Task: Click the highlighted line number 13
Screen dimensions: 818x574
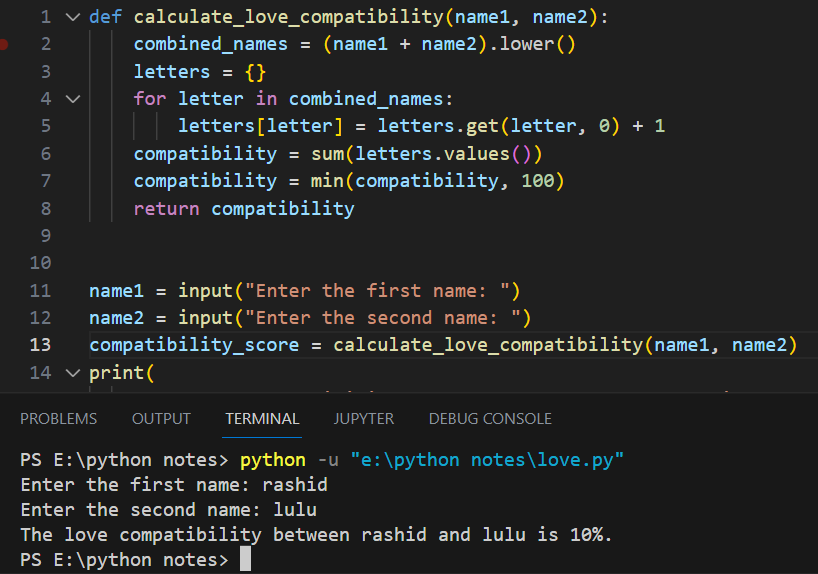Action: click(41, 345)
